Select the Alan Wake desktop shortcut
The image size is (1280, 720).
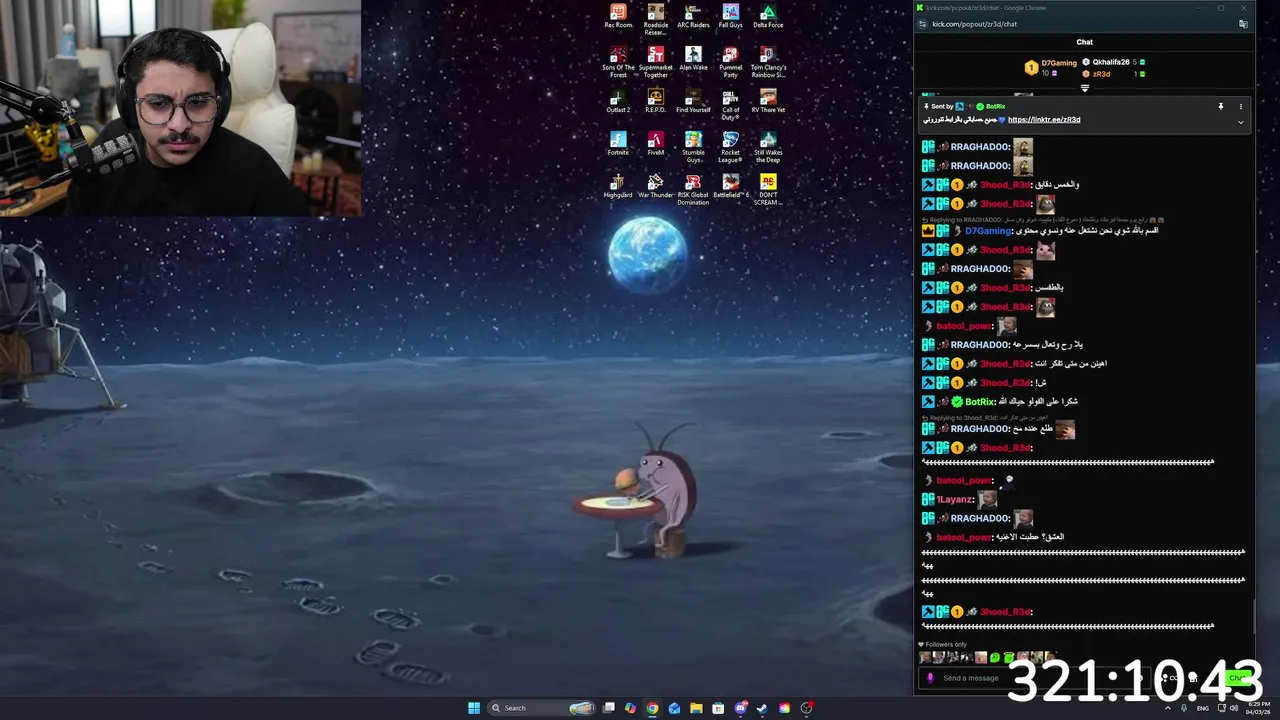coord(693,59)
